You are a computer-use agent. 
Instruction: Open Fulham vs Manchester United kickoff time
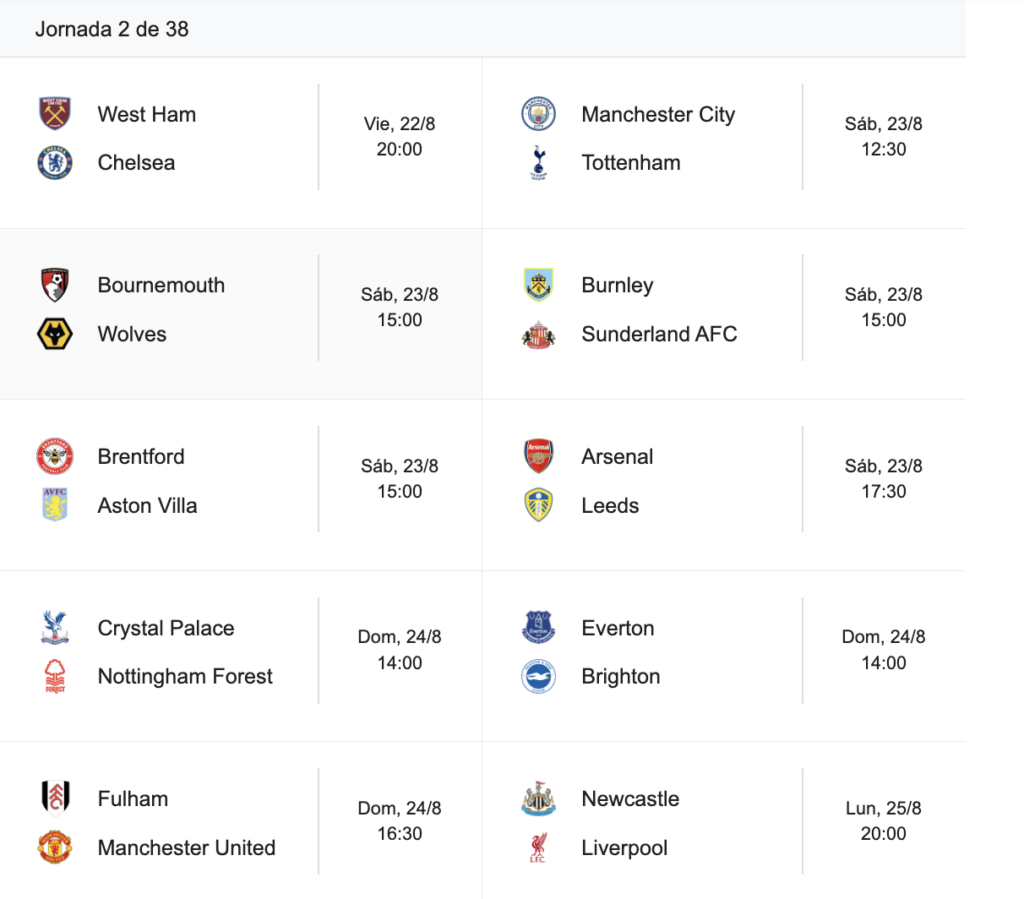click(x=399, y=821)
